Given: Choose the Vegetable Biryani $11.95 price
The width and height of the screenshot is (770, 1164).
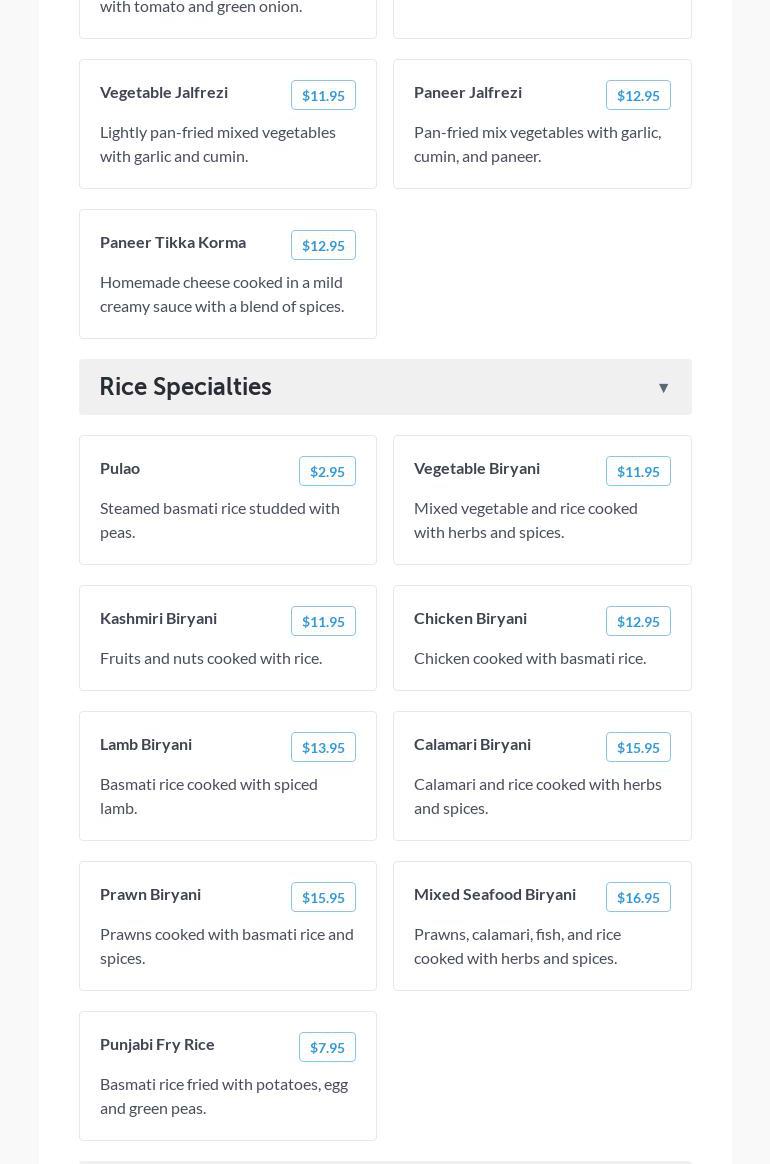Looking at the screenshot, I should coord(638,472).
